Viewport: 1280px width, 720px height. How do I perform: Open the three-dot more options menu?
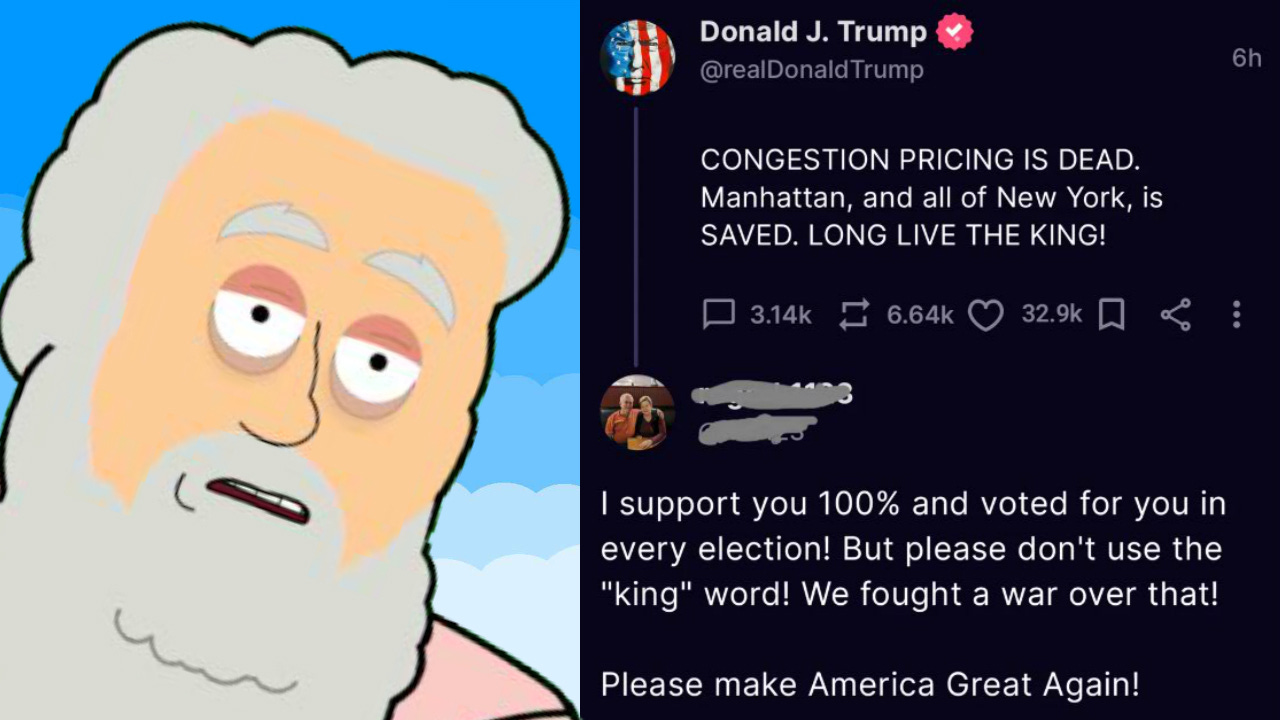pyautogui.click(x=1236, y=315)
